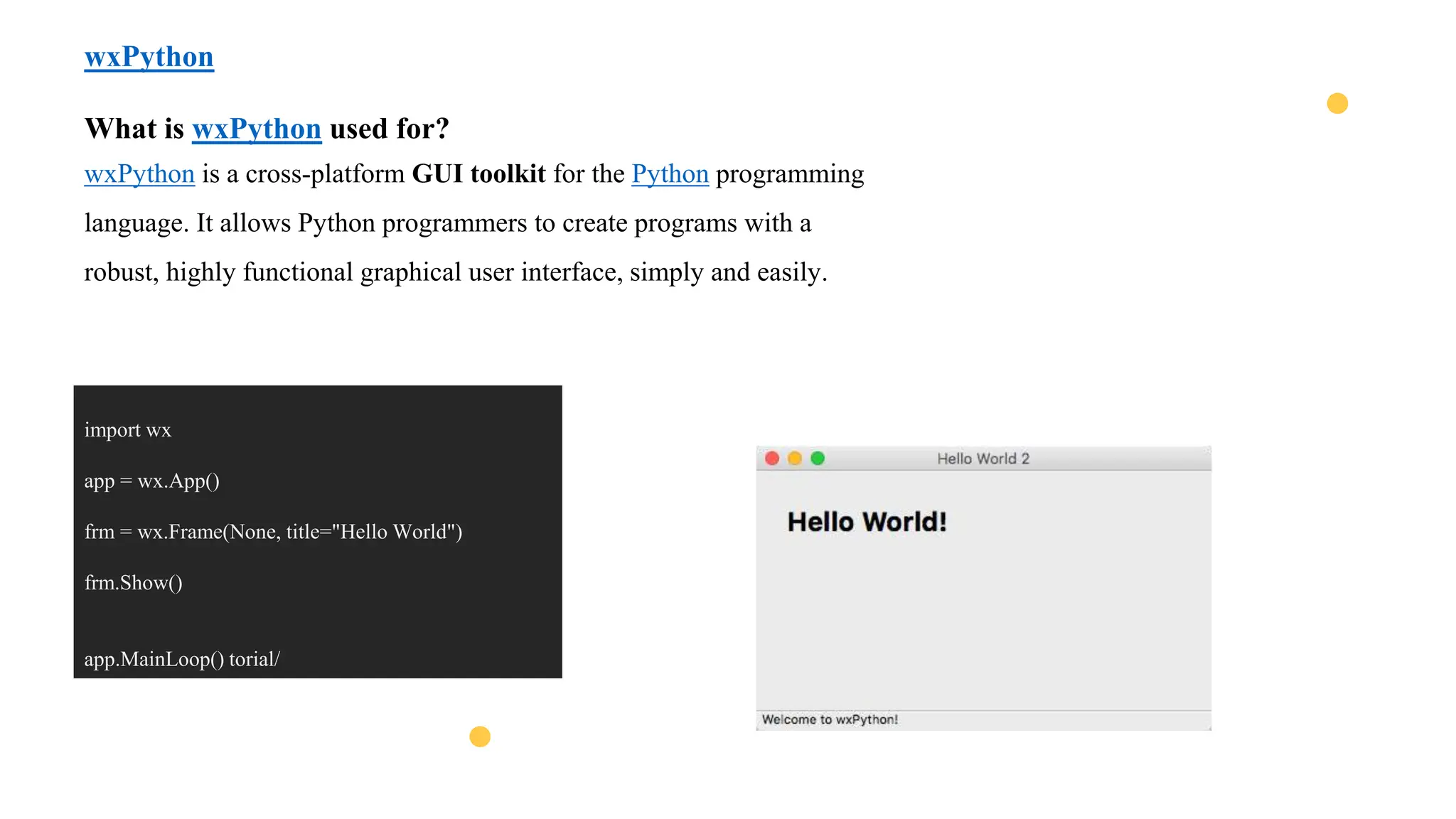Click the 'Welcome to wxPython!' status bar
This screenshot has width=1456, height=819.
click(x=983, y=719)
